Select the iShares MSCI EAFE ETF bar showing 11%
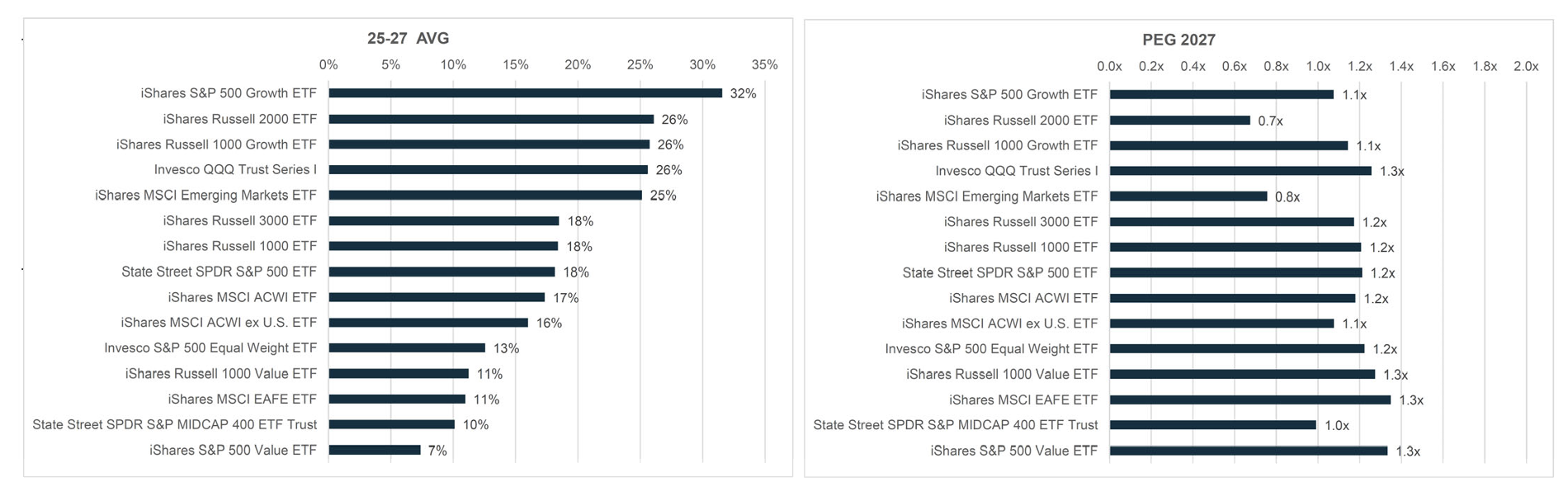1568x487 pixels. click(397, 400)
